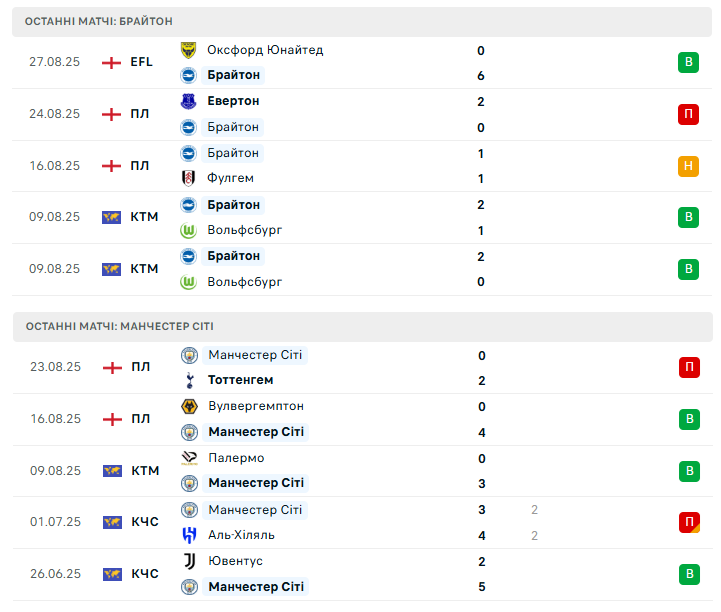Click the Tottenham crest icon

(x=189, y=380)
